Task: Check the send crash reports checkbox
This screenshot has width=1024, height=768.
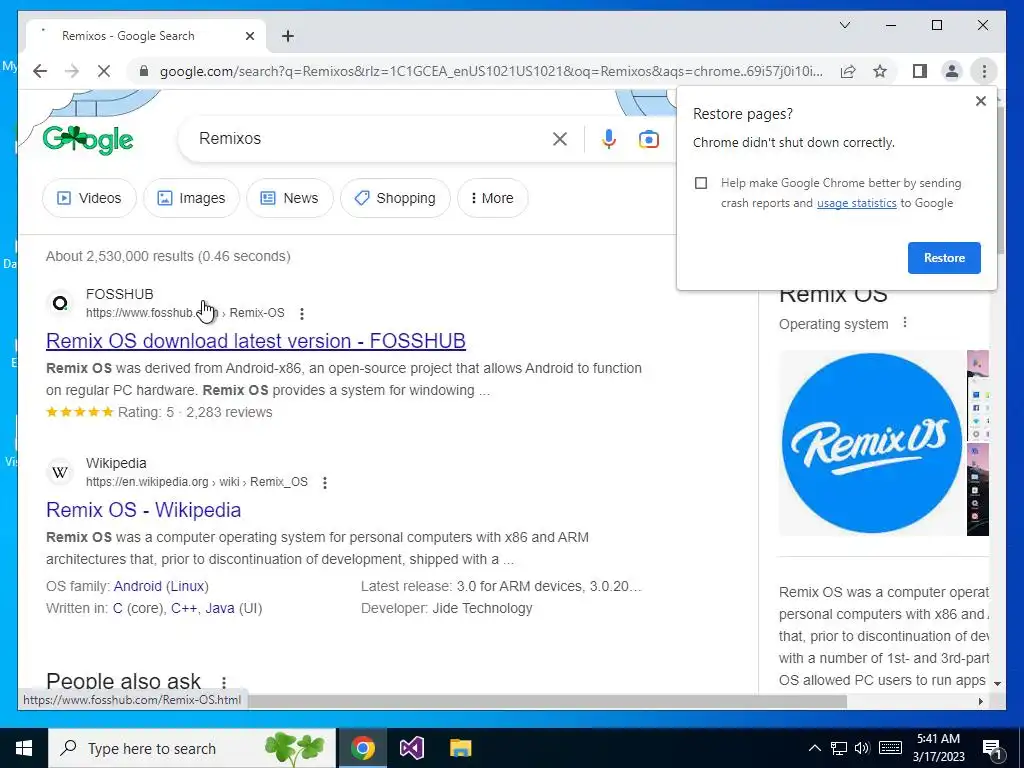Action: point(701,183)
